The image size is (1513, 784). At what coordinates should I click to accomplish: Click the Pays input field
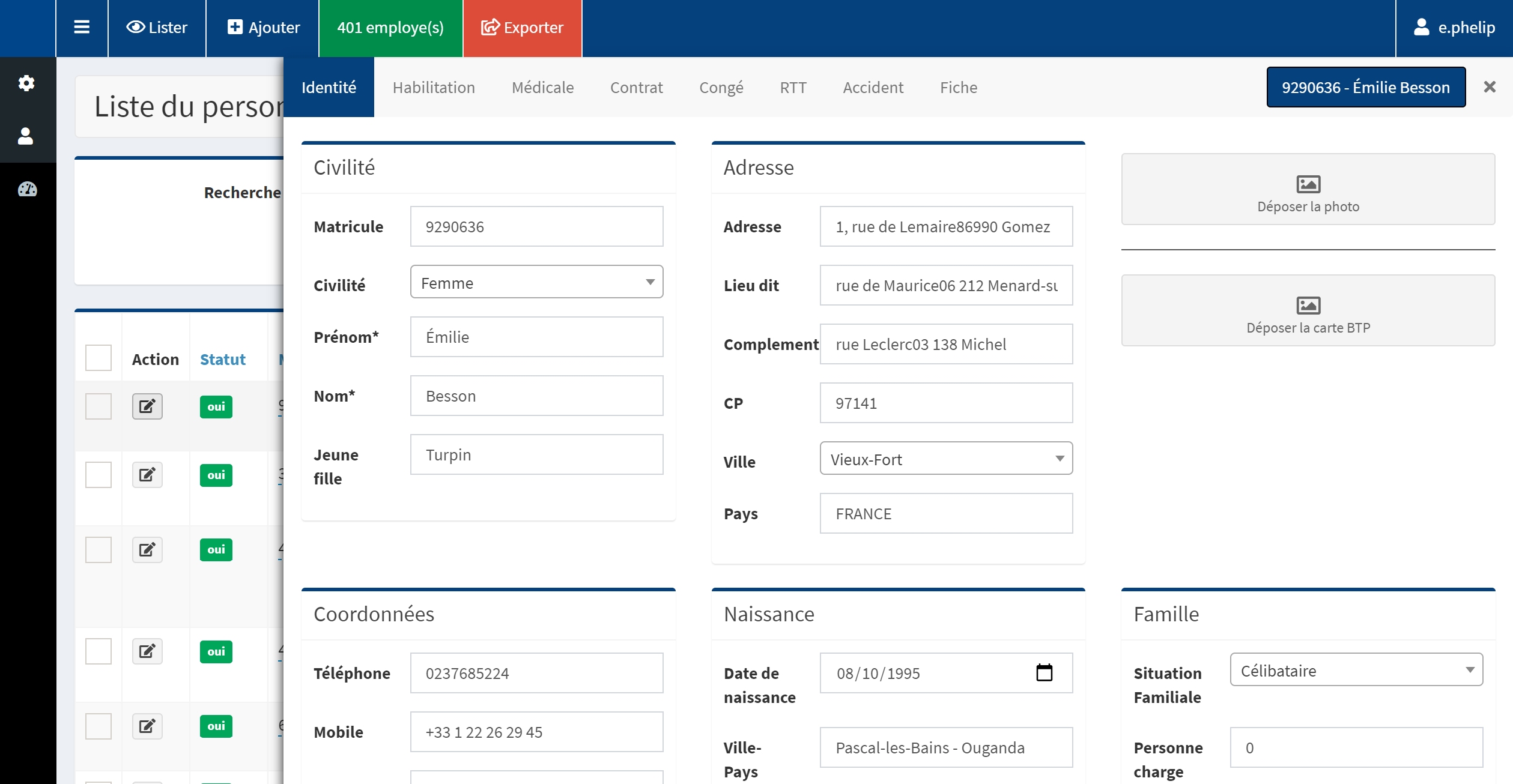click(x=946, y=513)
